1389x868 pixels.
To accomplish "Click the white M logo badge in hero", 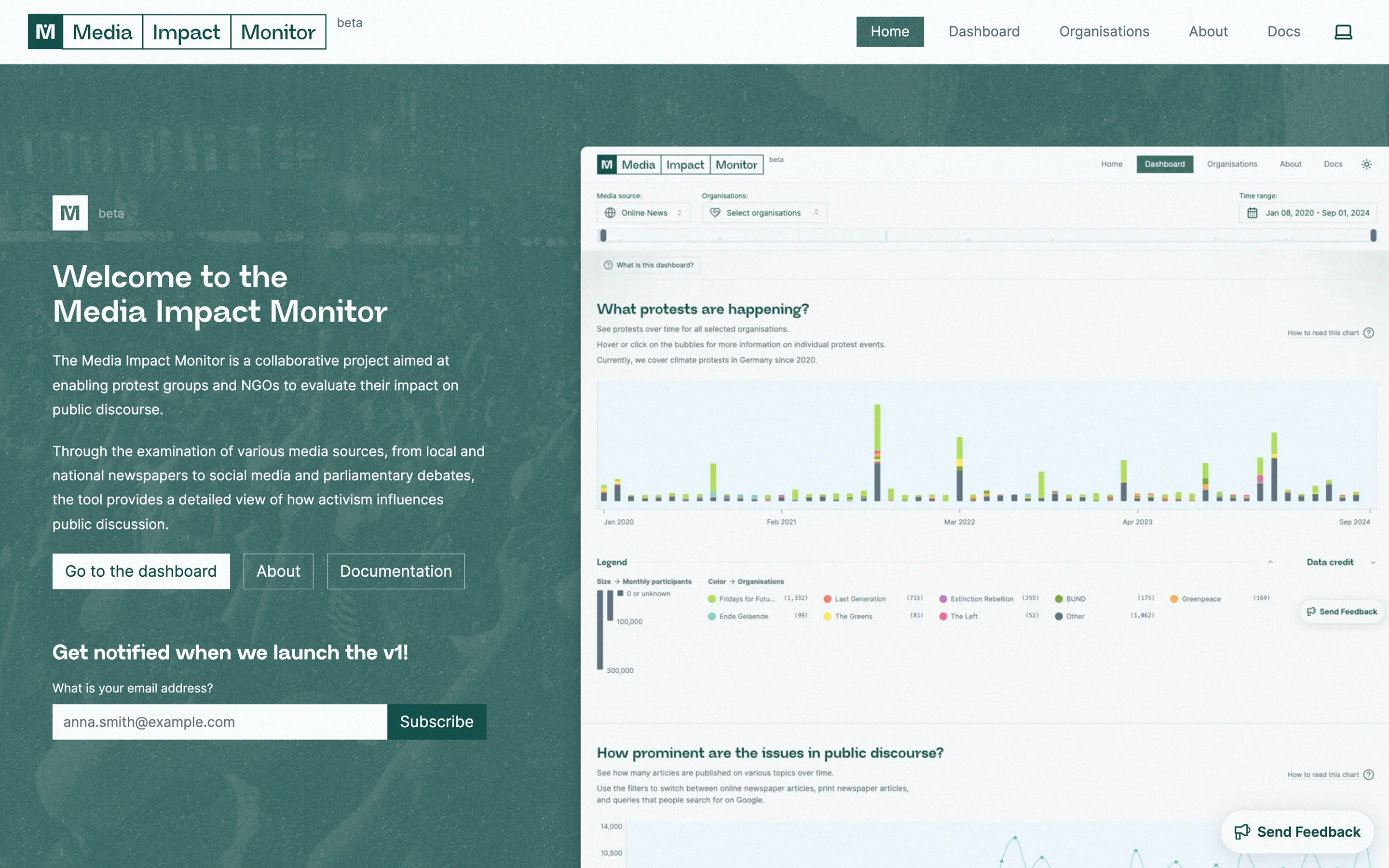I will (x=70, y=213).
